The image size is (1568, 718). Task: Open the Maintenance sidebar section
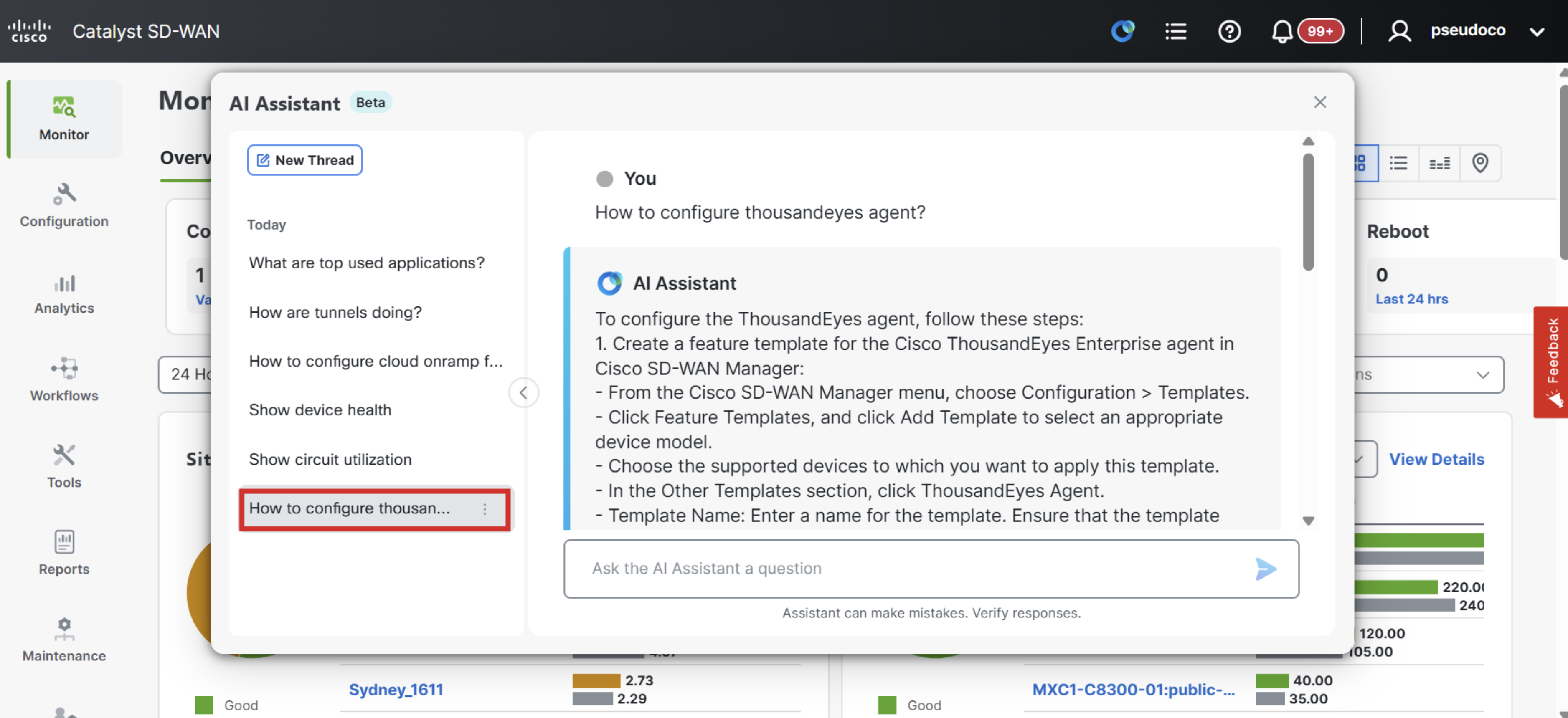click(x=64, y=640)
